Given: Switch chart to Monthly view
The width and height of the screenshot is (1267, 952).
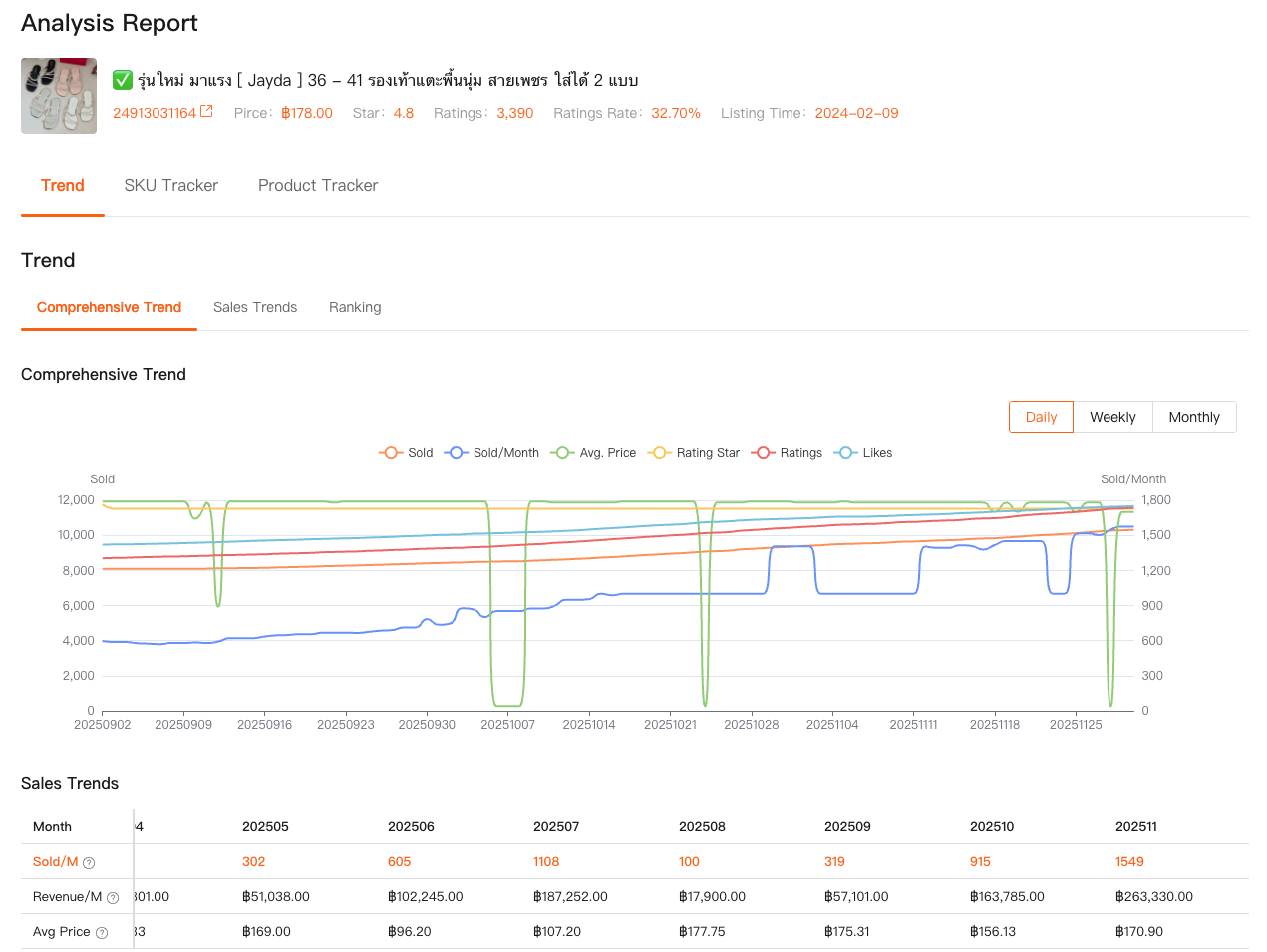Looking at the screenshot, I should pos(1194,418).
